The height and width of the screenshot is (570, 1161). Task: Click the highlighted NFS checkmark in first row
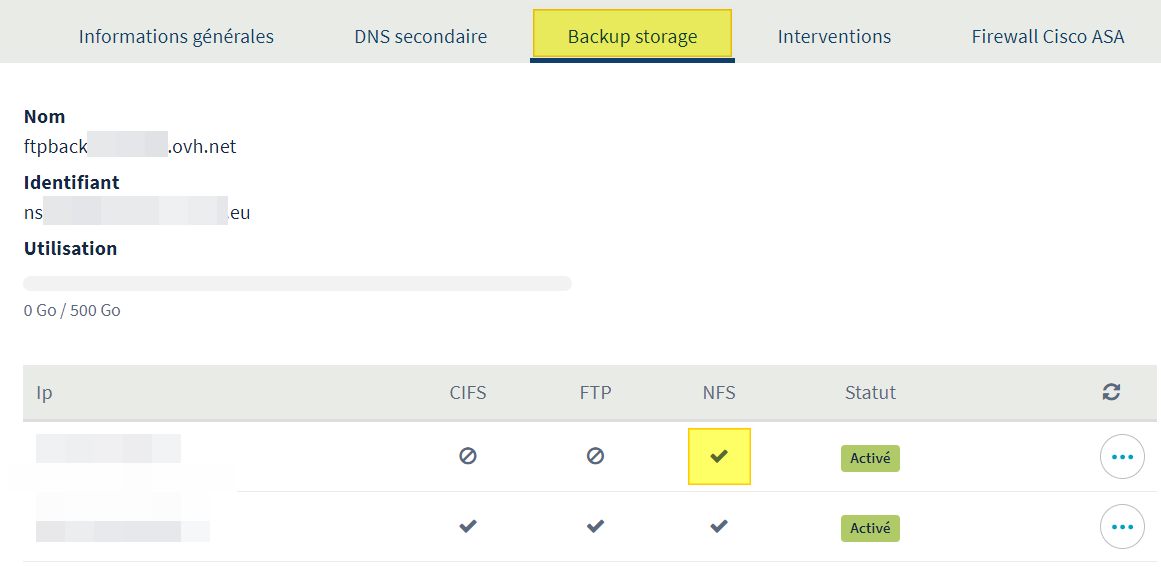click(719, 456)
